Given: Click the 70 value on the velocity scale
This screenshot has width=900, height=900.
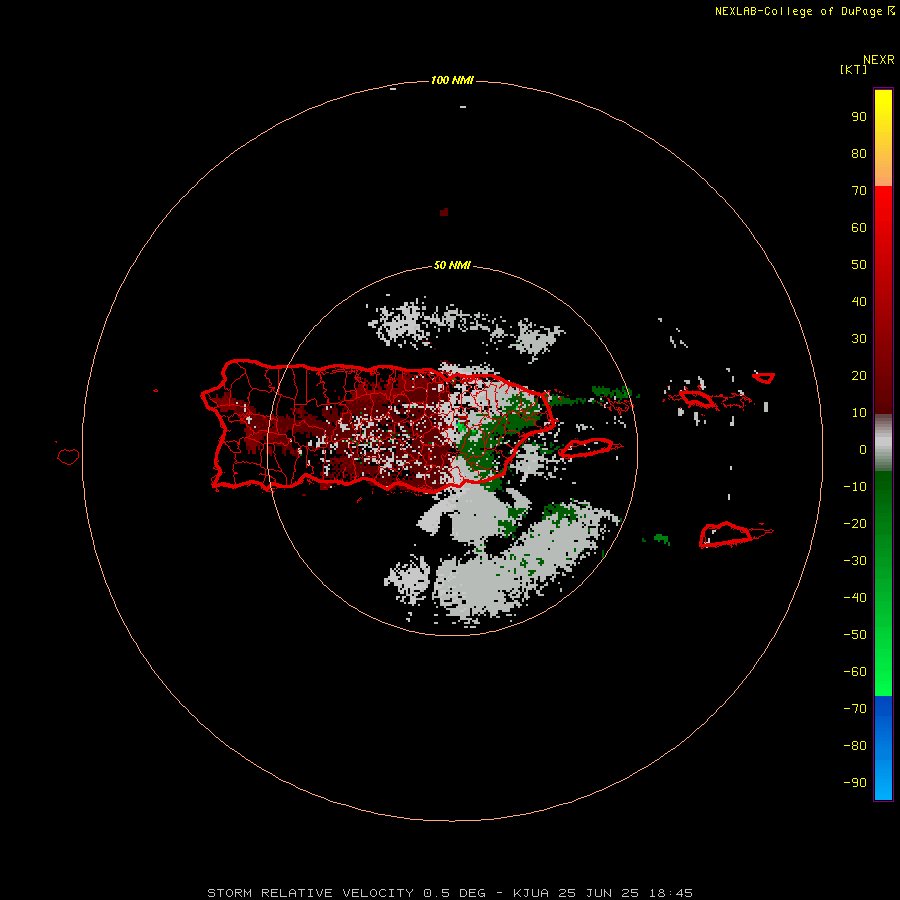Looking at the screenshot, I should 859,191.
